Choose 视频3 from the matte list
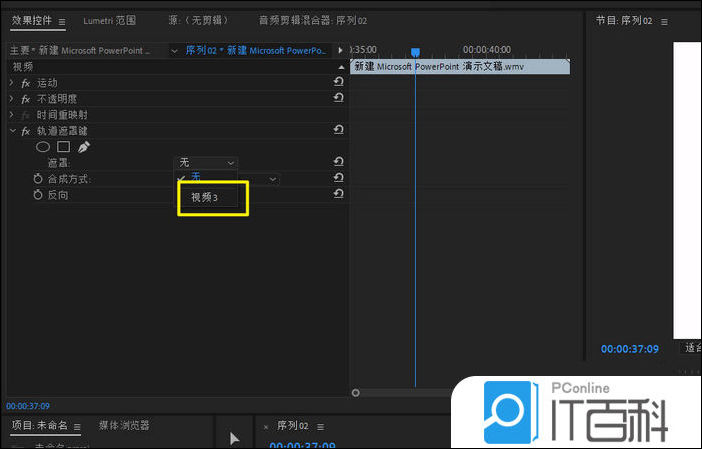 coord(204,198)
